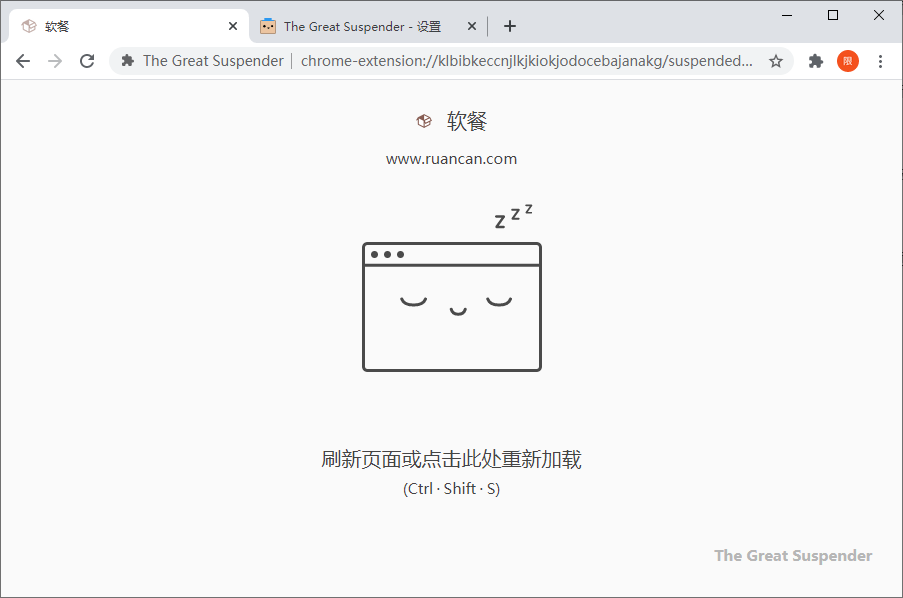Open the three-dot Chrome menu

click(x=880, y=61)
